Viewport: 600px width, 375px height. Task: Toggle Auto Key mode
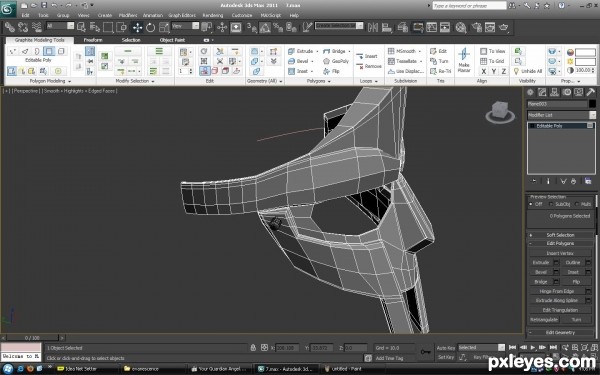point(446,348)
